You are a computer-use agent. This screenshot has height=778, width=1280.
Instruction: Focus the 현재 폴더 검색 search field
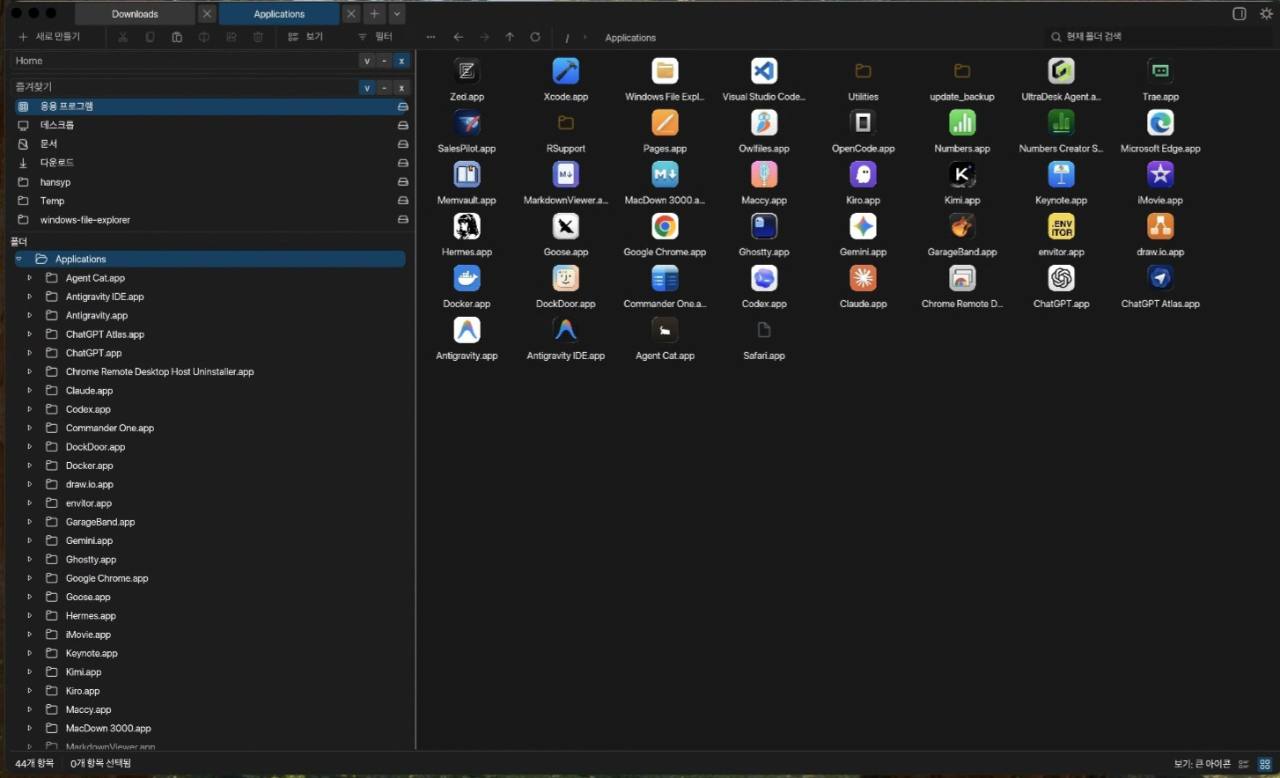(1157, 37)
